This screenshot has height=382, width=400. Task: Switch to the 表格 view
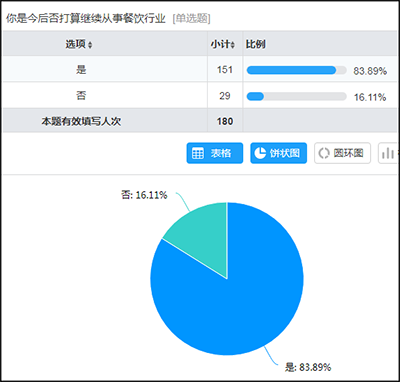[215, 153]
